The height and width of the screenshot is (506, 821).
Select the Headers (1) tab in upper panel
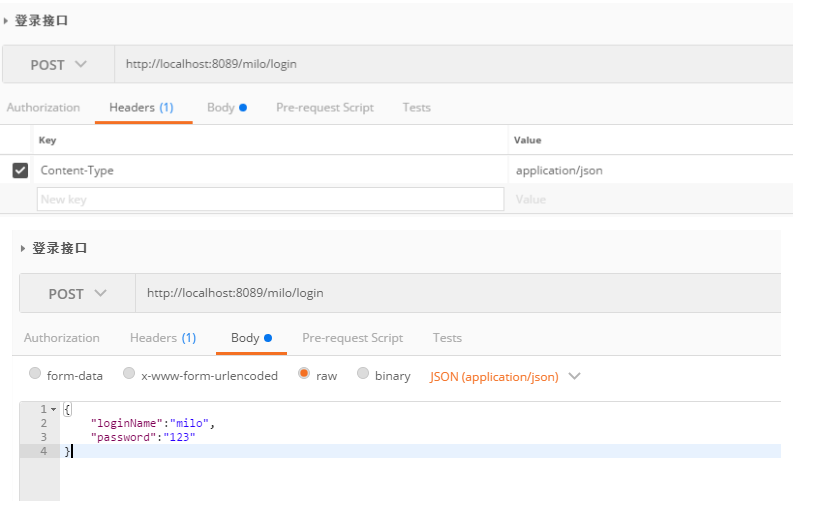point(141,107)
